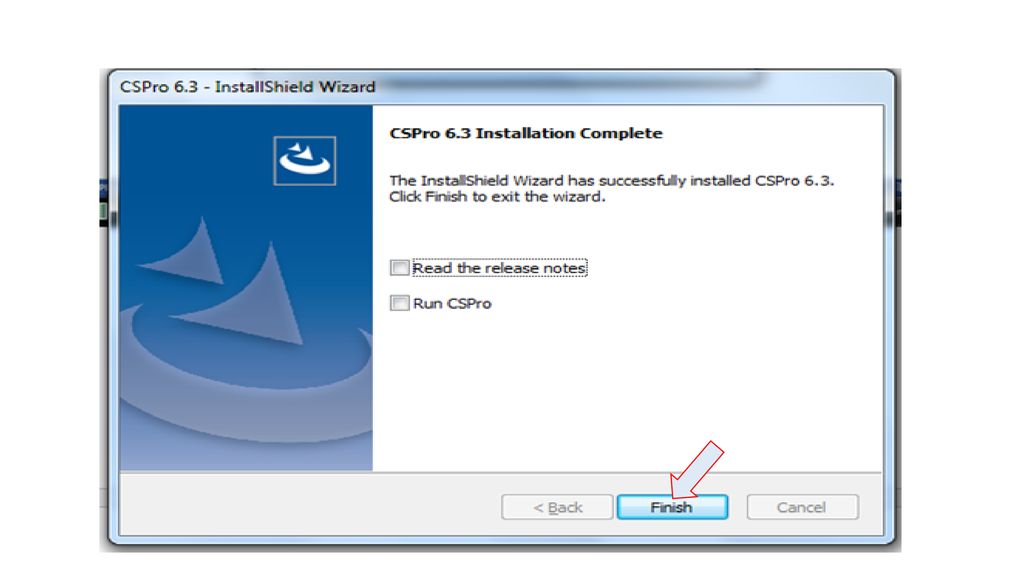Click the background window sliver at left edge
This screenshot has width=1024, height=576.
click(103, 202)
